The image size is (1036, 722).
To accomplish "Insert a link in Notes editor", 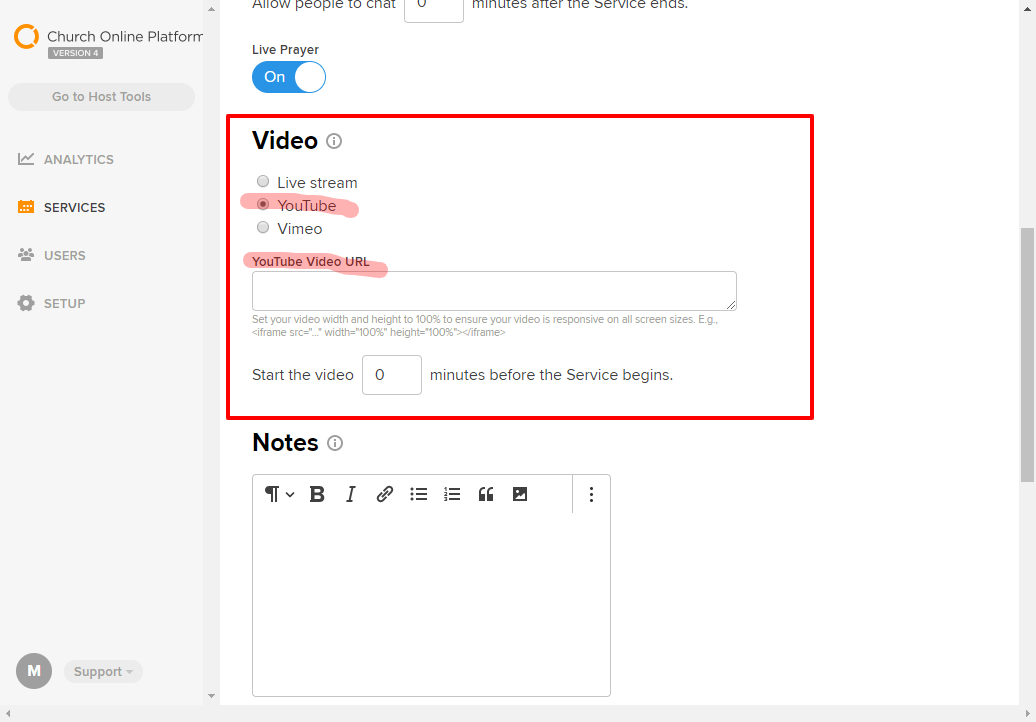I will click(x=385, y=494).
